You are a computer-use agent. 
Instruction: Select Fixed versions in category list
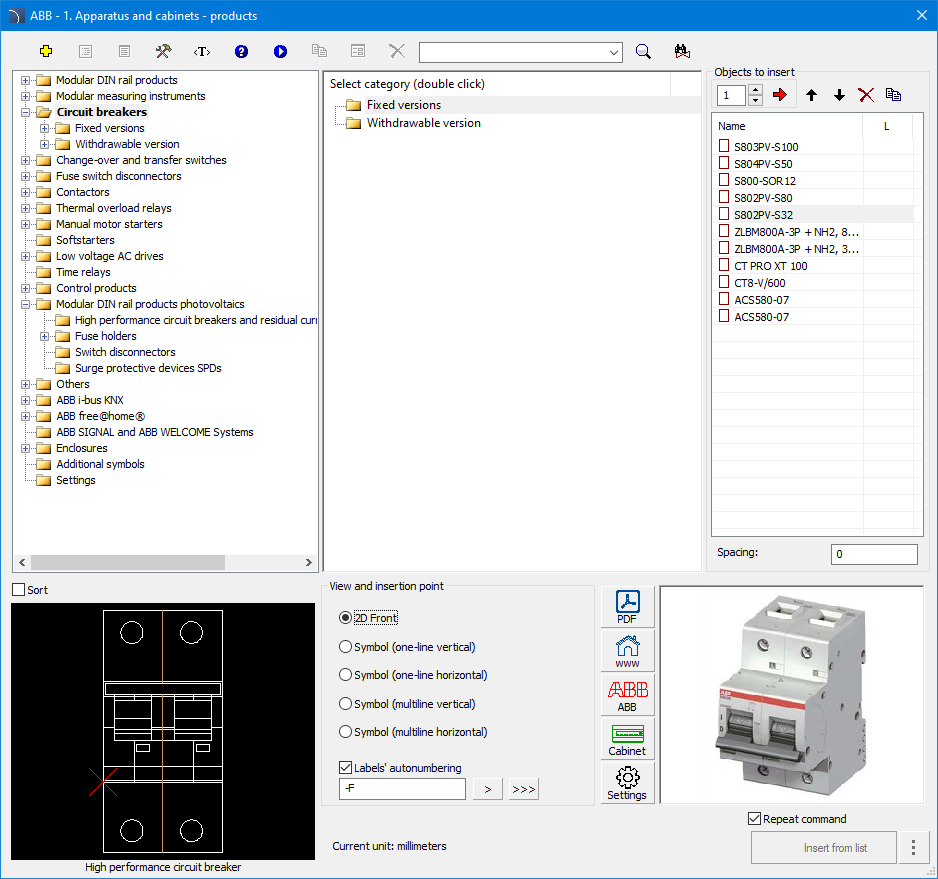coord(404,105)
